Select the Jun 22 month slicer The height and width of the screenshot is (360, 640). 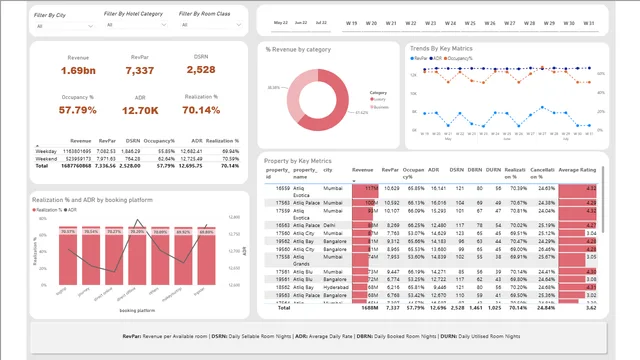point(301,23)
